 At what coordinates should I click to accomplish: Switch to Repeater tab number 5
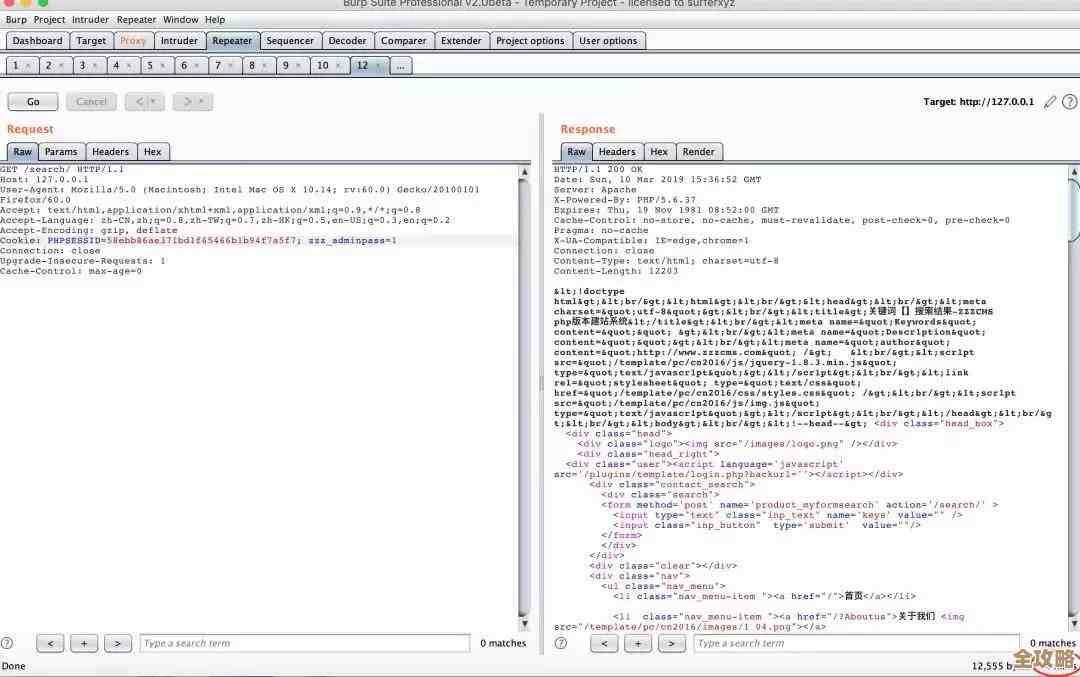pos(149,66)
